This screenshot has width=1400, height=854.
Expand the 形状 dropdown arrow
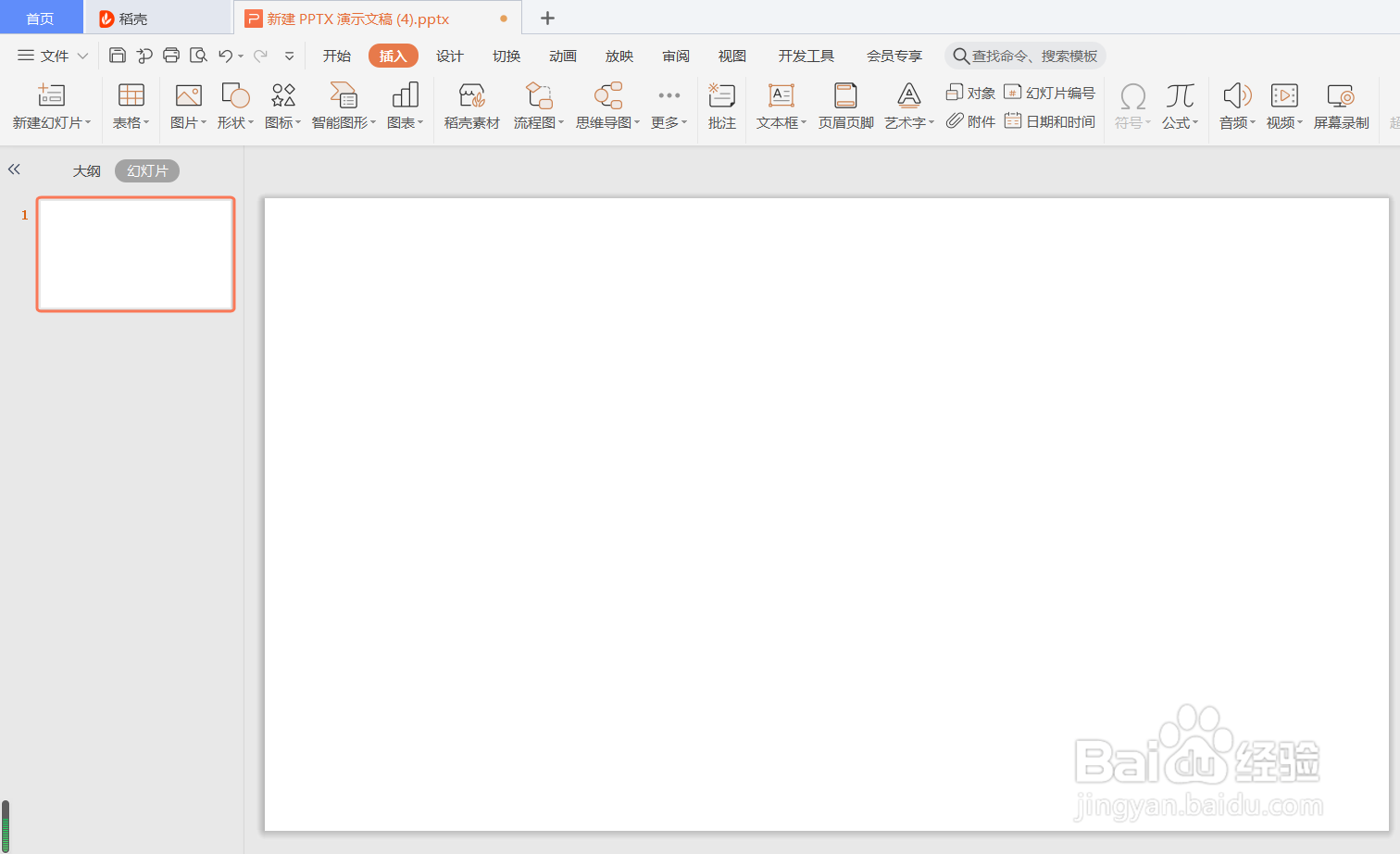(x=250, y=122)
